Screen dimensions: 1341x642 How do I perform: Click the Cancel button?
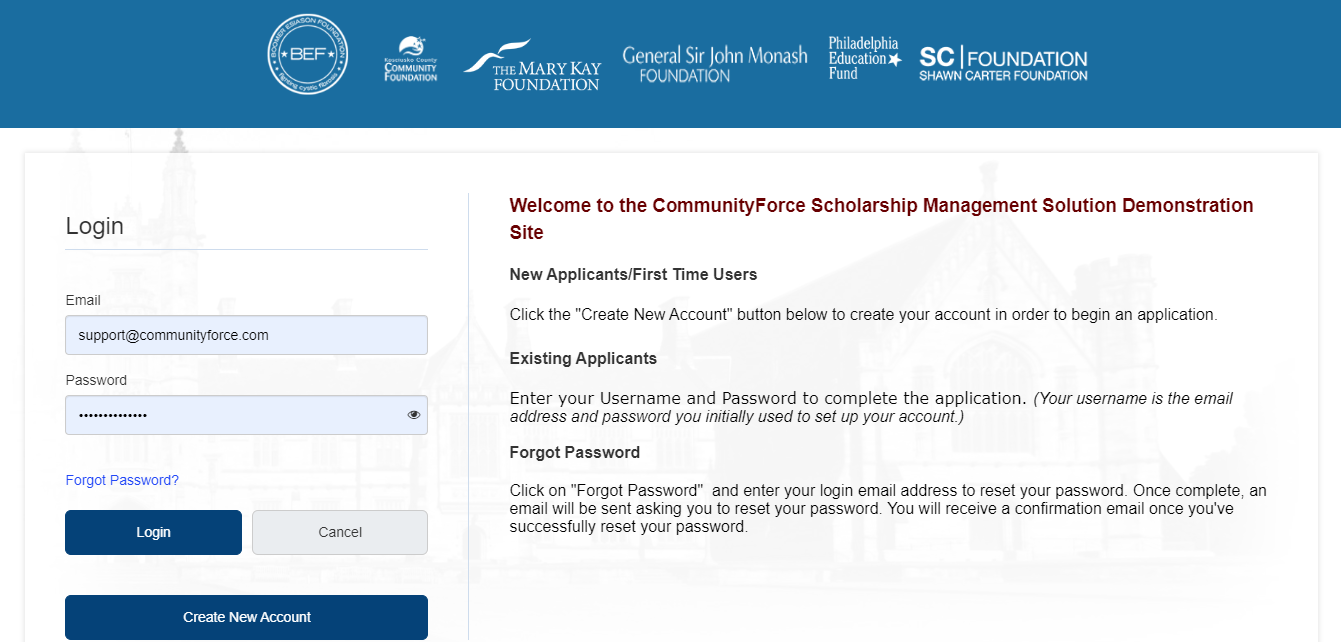340,532
